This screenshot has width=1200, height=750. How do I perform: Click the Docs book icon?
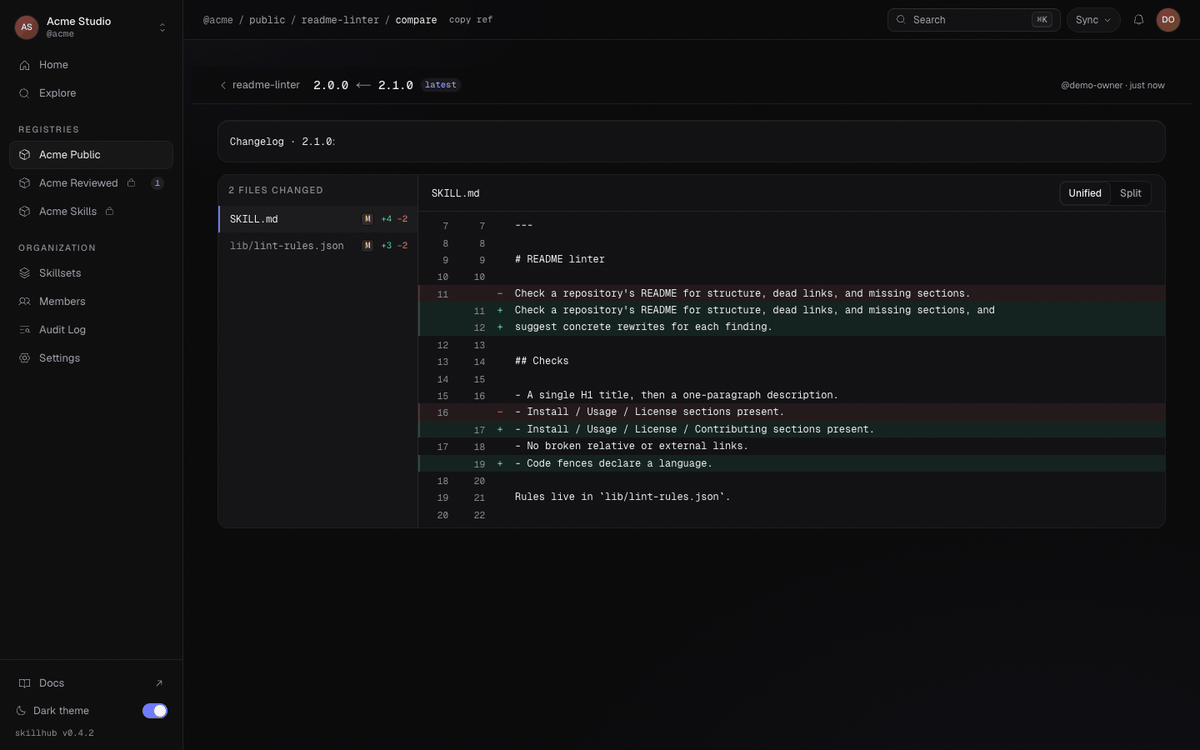tap(24, 683)
